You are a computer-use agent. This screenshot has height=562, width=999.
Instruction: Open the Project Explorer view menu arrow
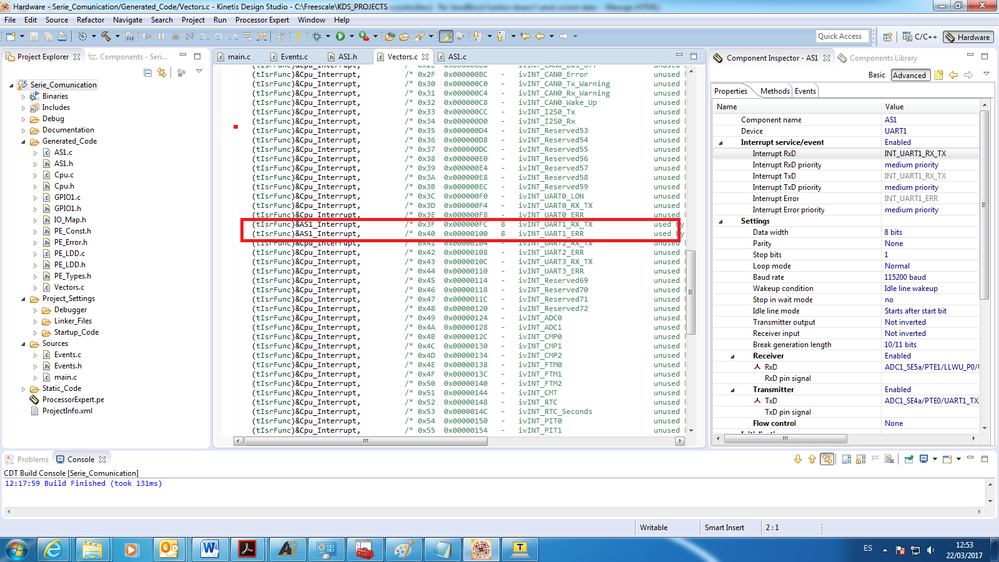pos(199,72)
